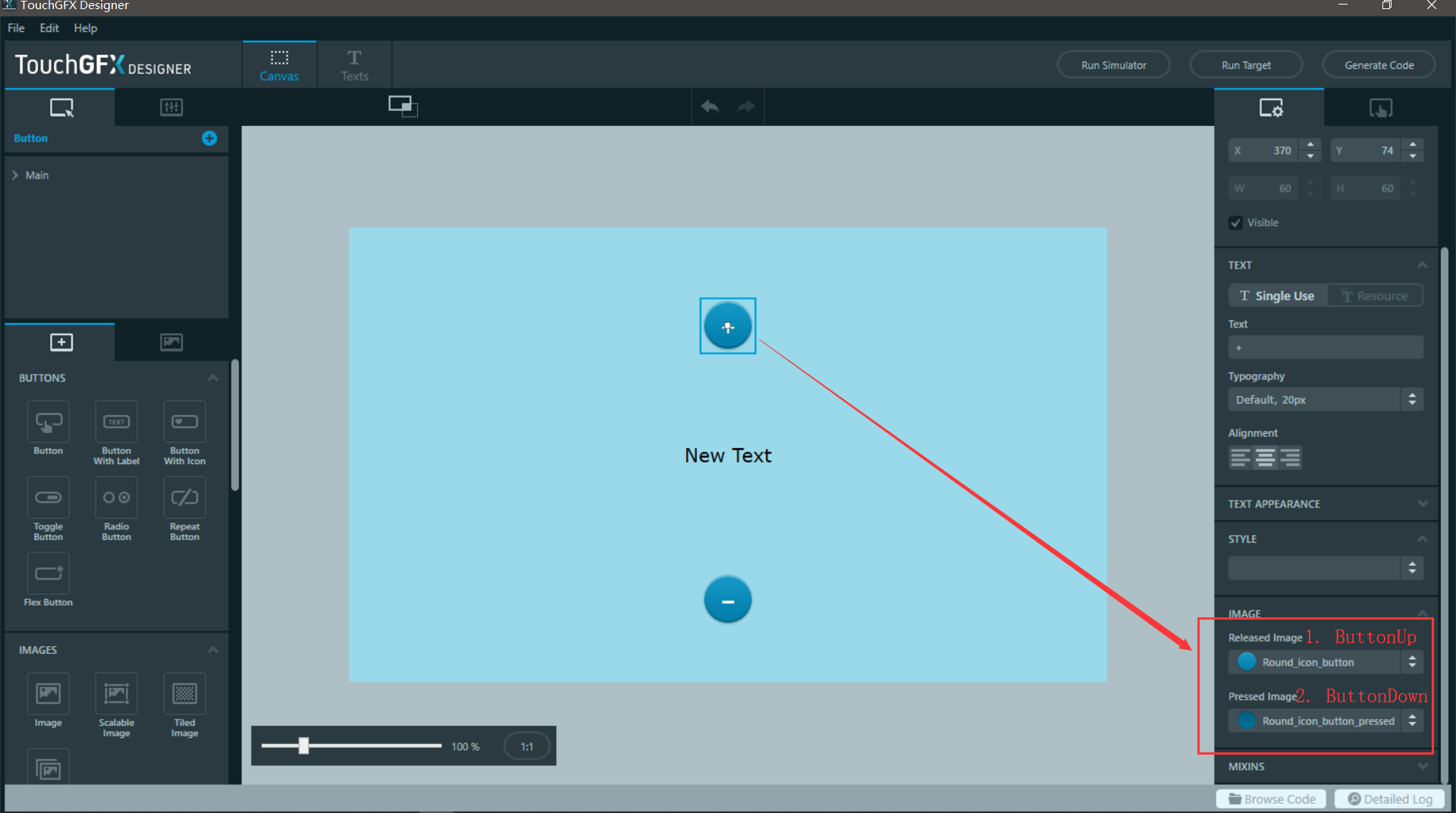Open the Style dropdown

(1326, 567)
